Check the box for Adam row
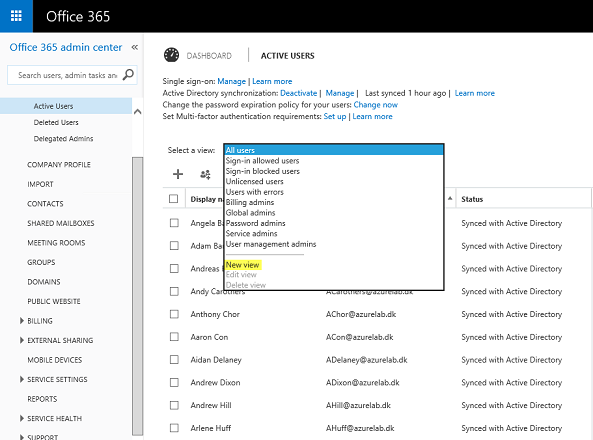Image resolution: width=593 pixels, height=440 pixels. (x=174, y=246)
